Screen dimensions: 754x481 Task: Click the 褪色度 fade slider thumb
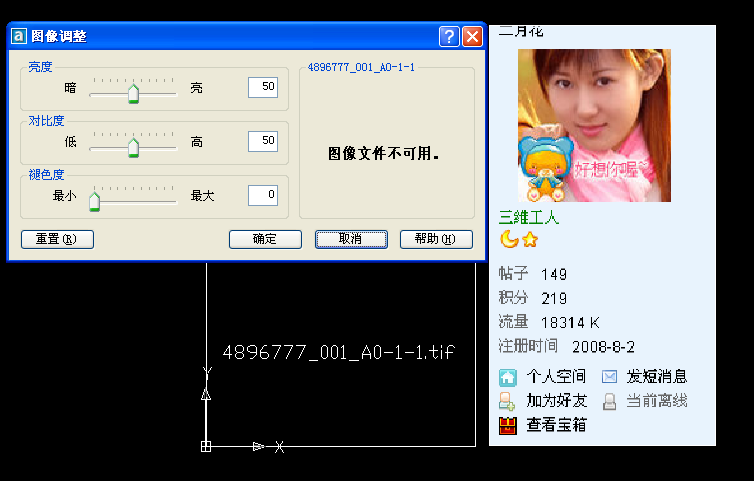click(94, 201)
